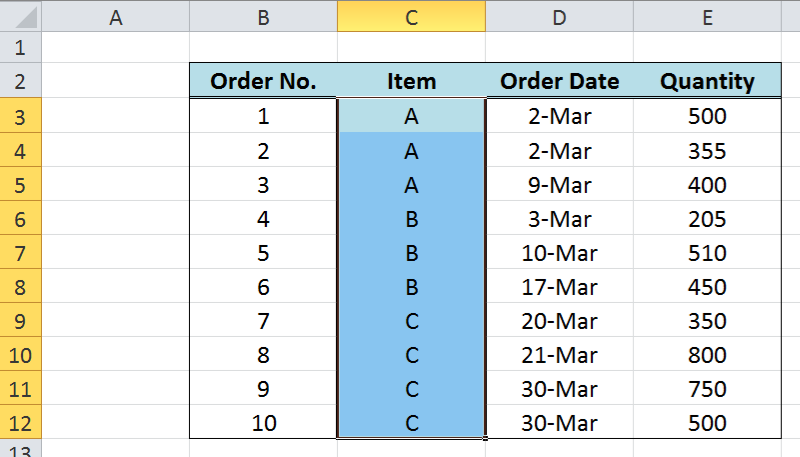Viewport: 800px width, 457px height.
Task: Select the cell showing quantity 205
Action: click(707, 219)
